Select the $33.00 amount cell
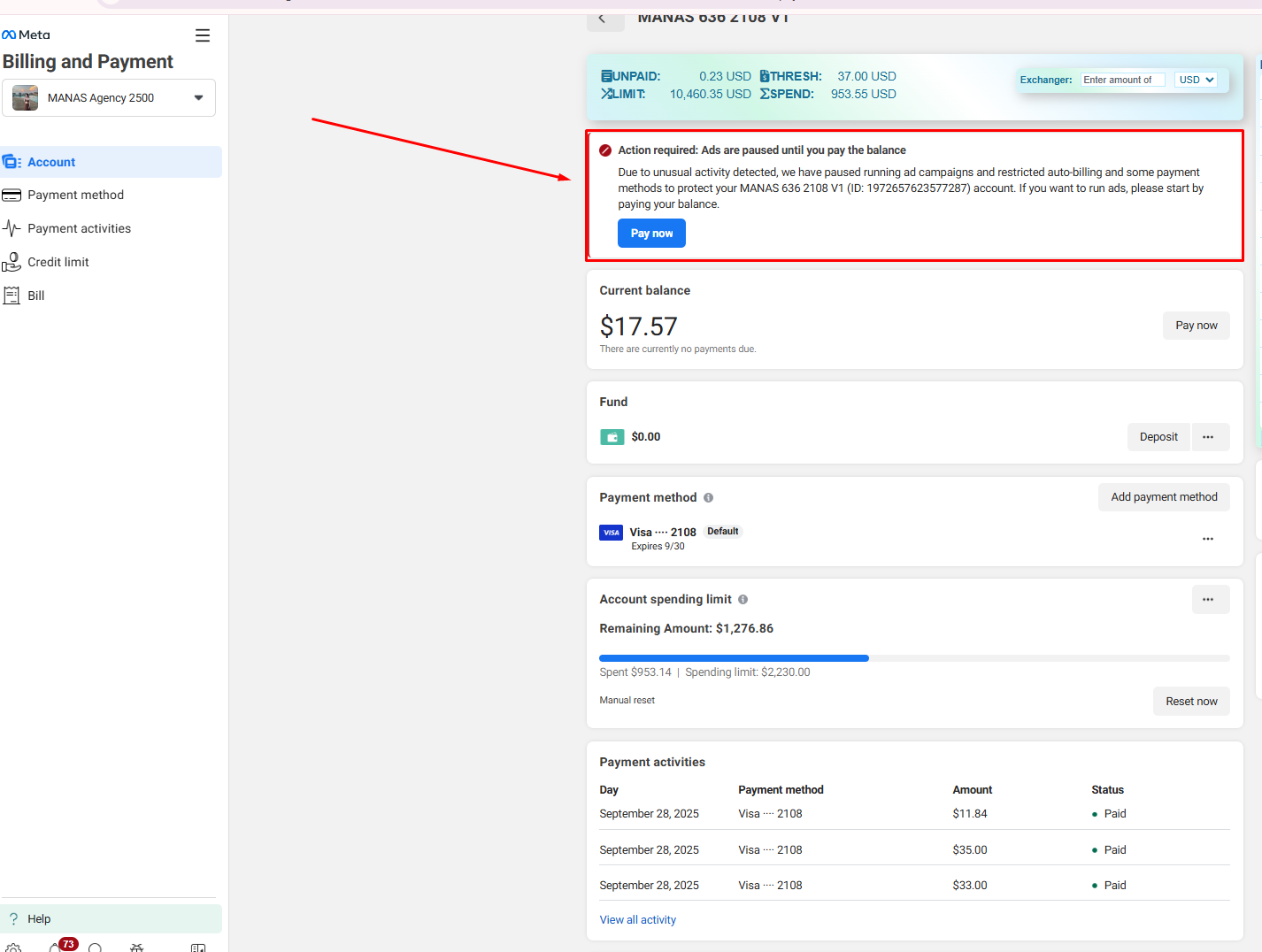 [970, 886]
